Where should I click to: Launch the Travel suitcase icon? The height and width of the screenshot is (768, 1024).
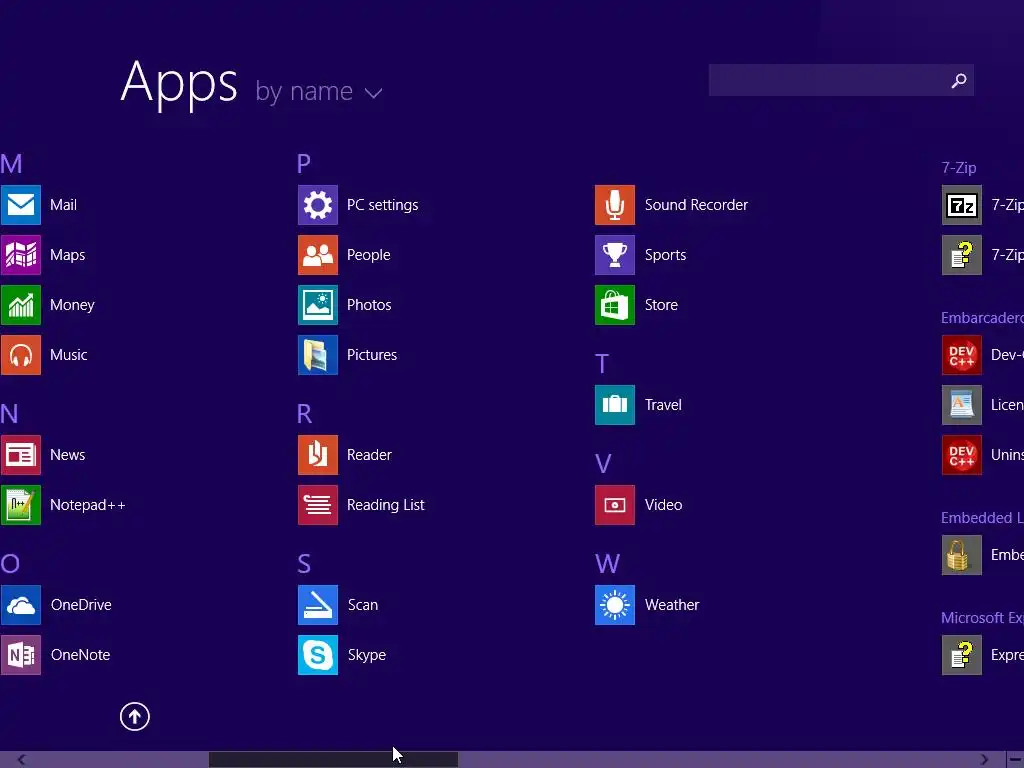point(615,405)
